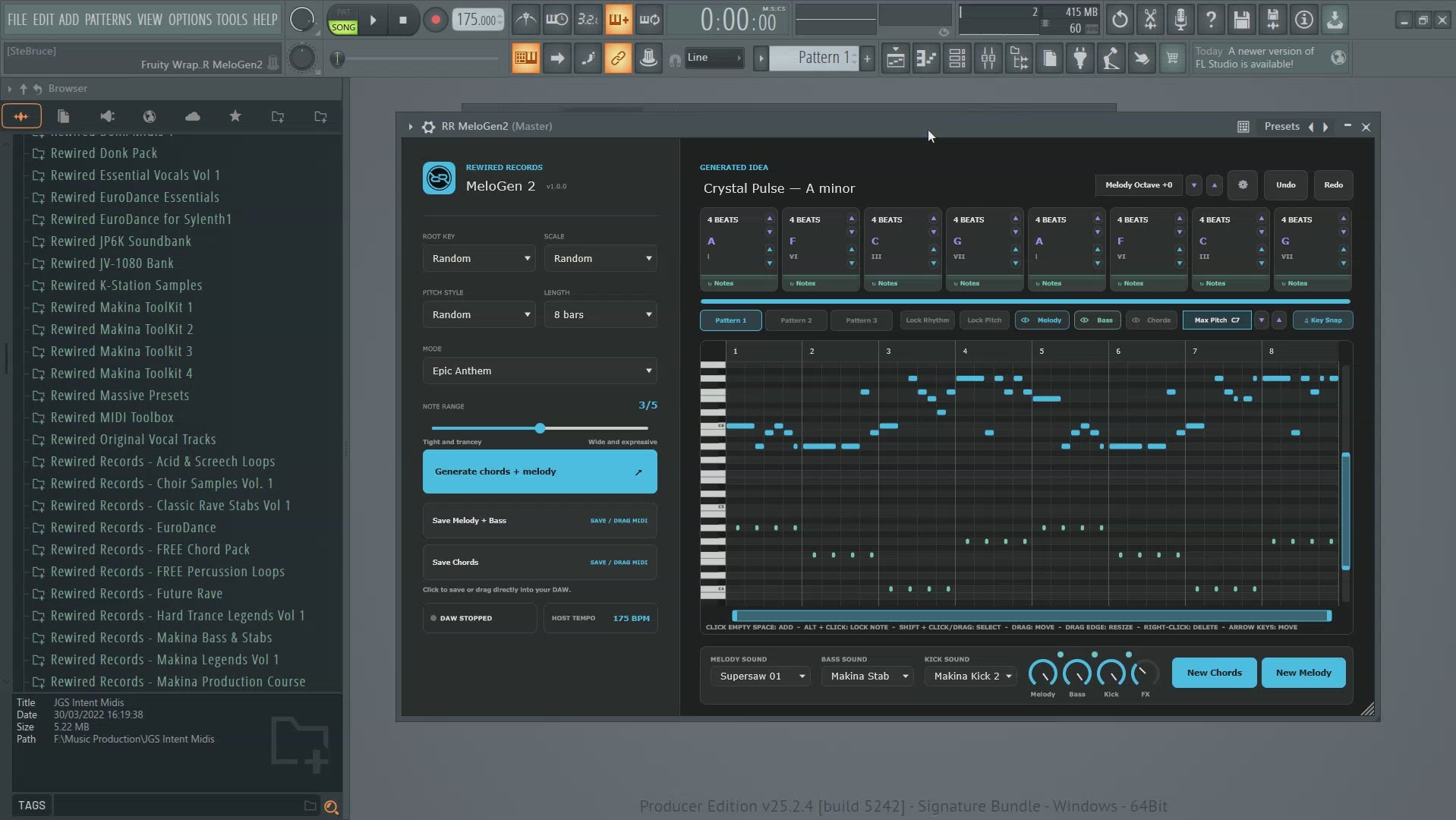Toggle PAT/SONG mode switch
The image size is (1456, 820).
click(343, 20)
